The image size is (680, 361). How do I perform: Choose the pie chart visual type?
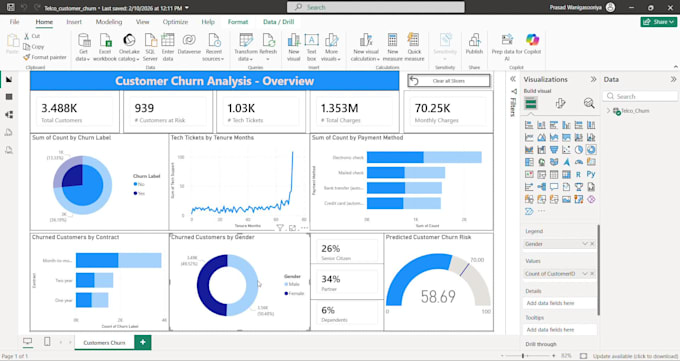point(579,150)
